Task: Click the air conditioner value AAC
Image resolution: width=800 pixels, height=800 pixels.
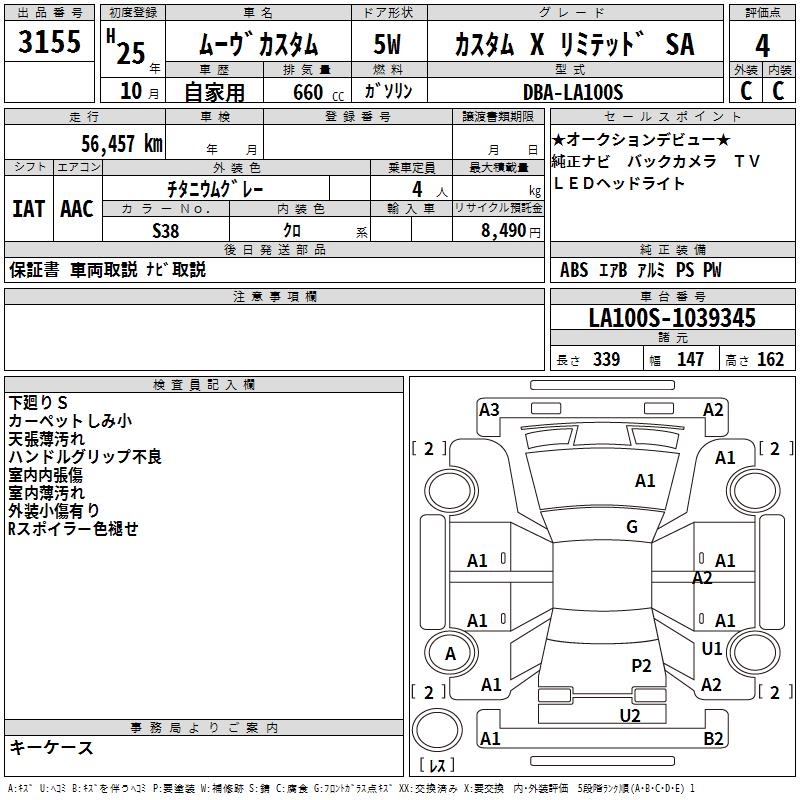Action: tap(77, 209)
